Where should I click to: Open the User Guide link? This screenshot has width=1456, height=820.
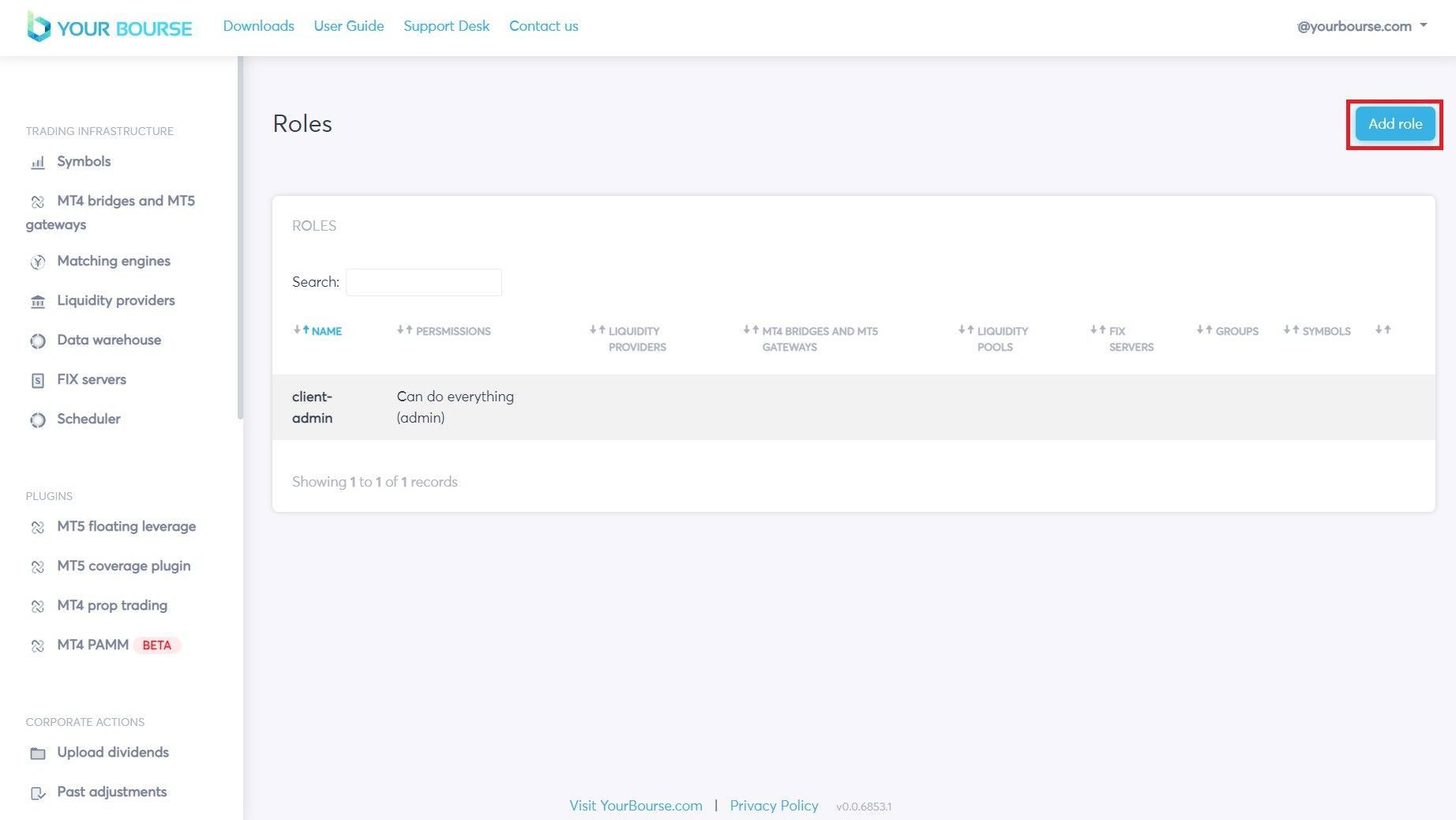[349, 26]
